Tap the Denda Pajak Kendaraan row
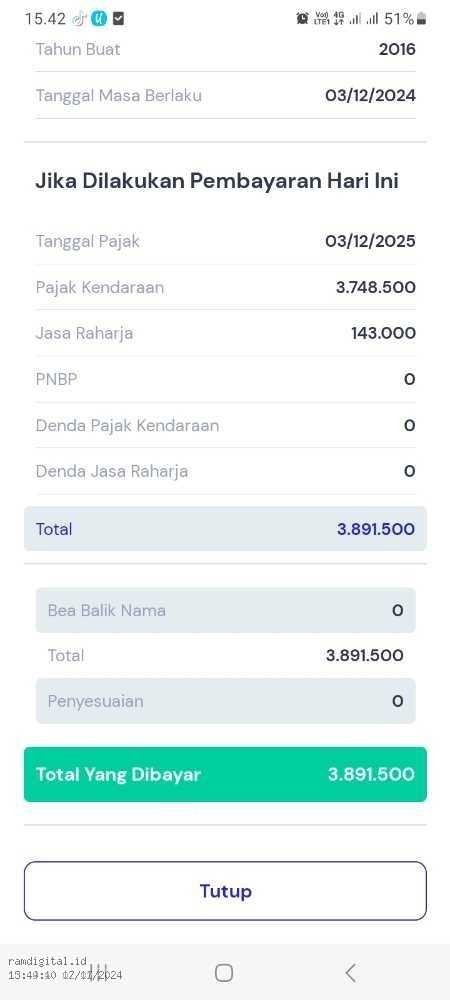Screen dimensions: 450x1000 coord(225,425)
